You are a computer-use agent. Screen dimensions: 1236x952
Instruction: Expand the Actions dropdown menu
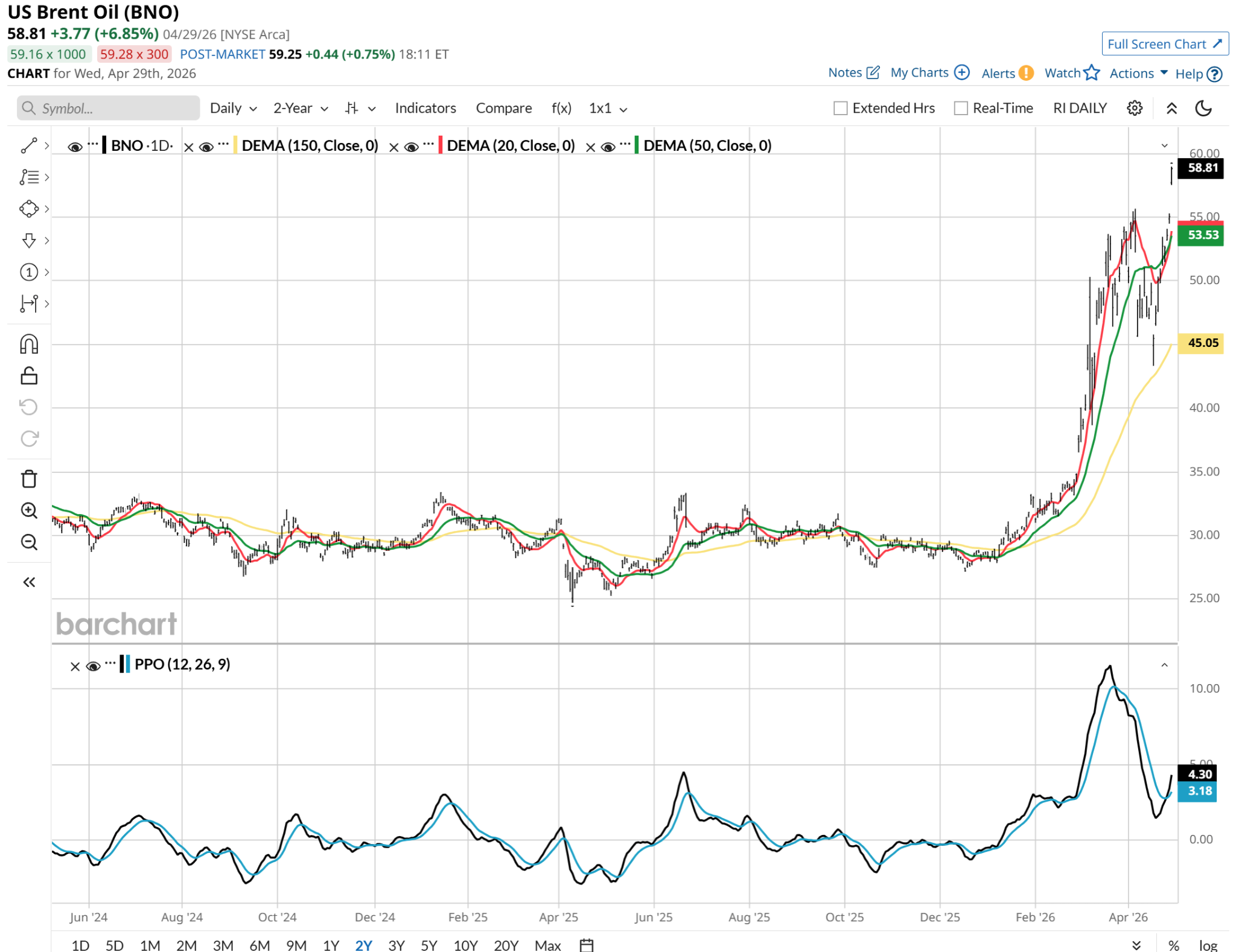[1138, 74]
